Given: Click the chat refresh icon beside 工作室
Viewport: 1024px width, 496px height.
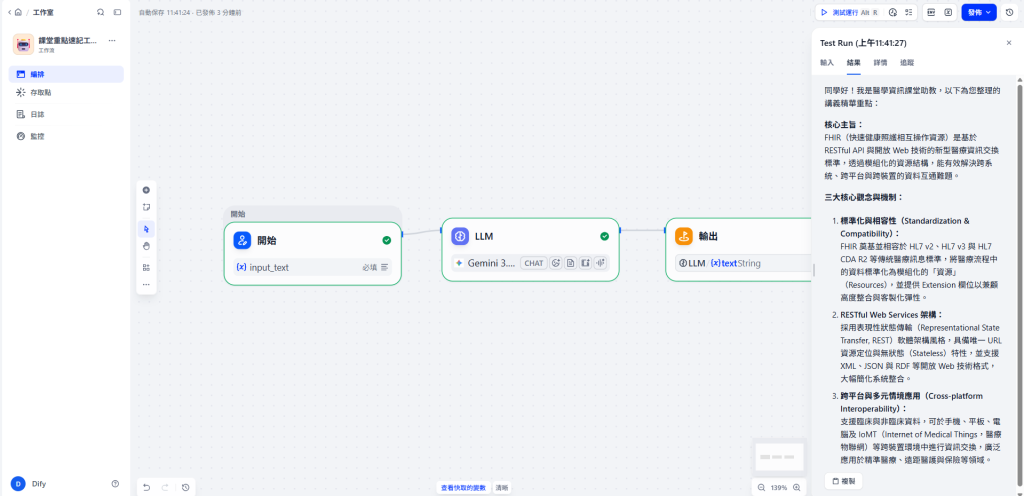Looking at the screenshot, I should (100, 12).
